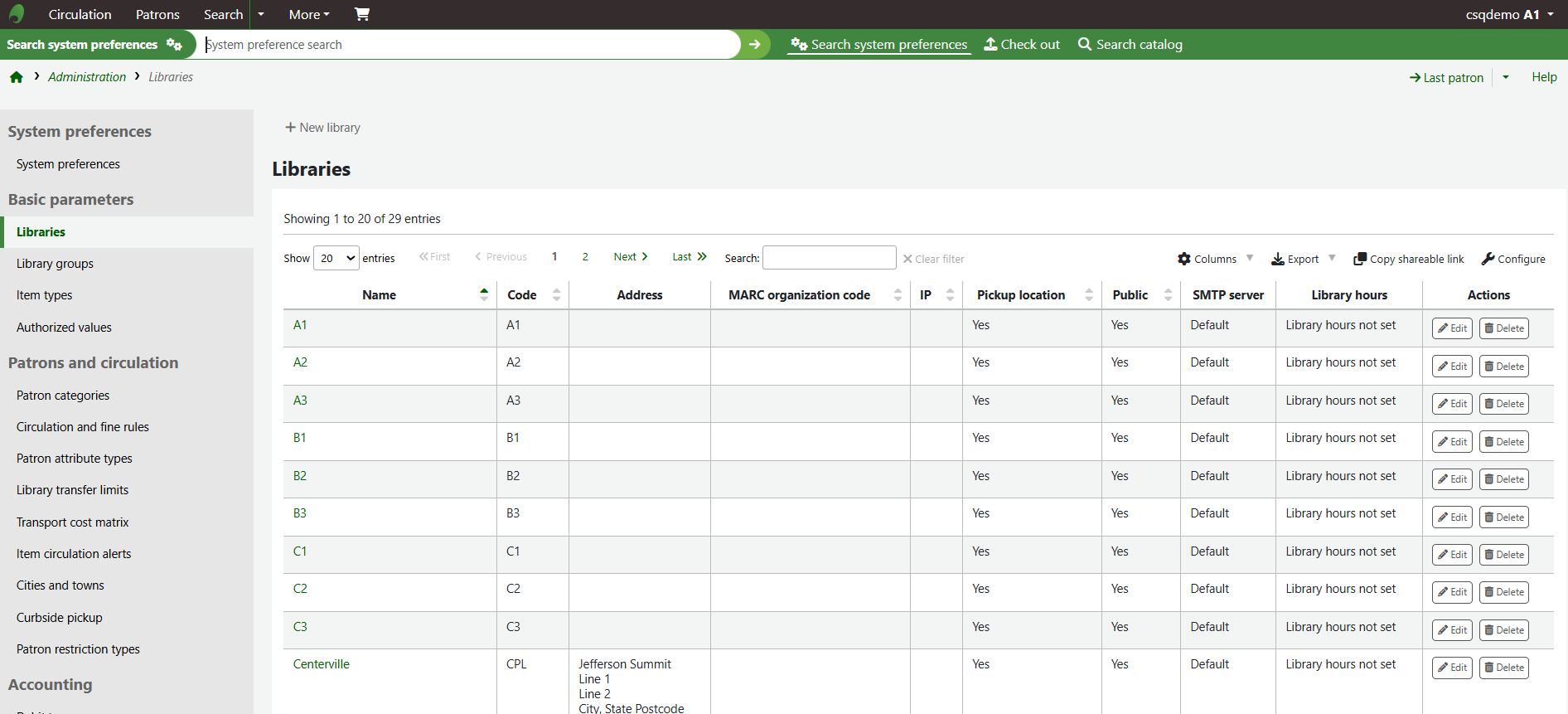Open the More menu

point(309,14)
